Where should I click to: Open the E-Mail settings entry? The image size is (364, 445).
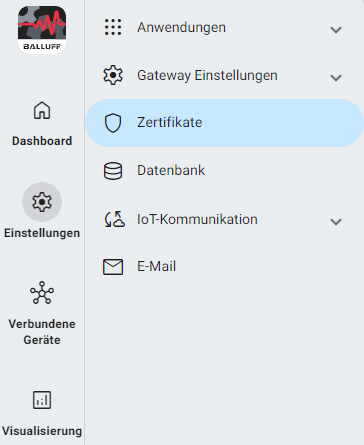pyautogui.click(x=224, y=267)
